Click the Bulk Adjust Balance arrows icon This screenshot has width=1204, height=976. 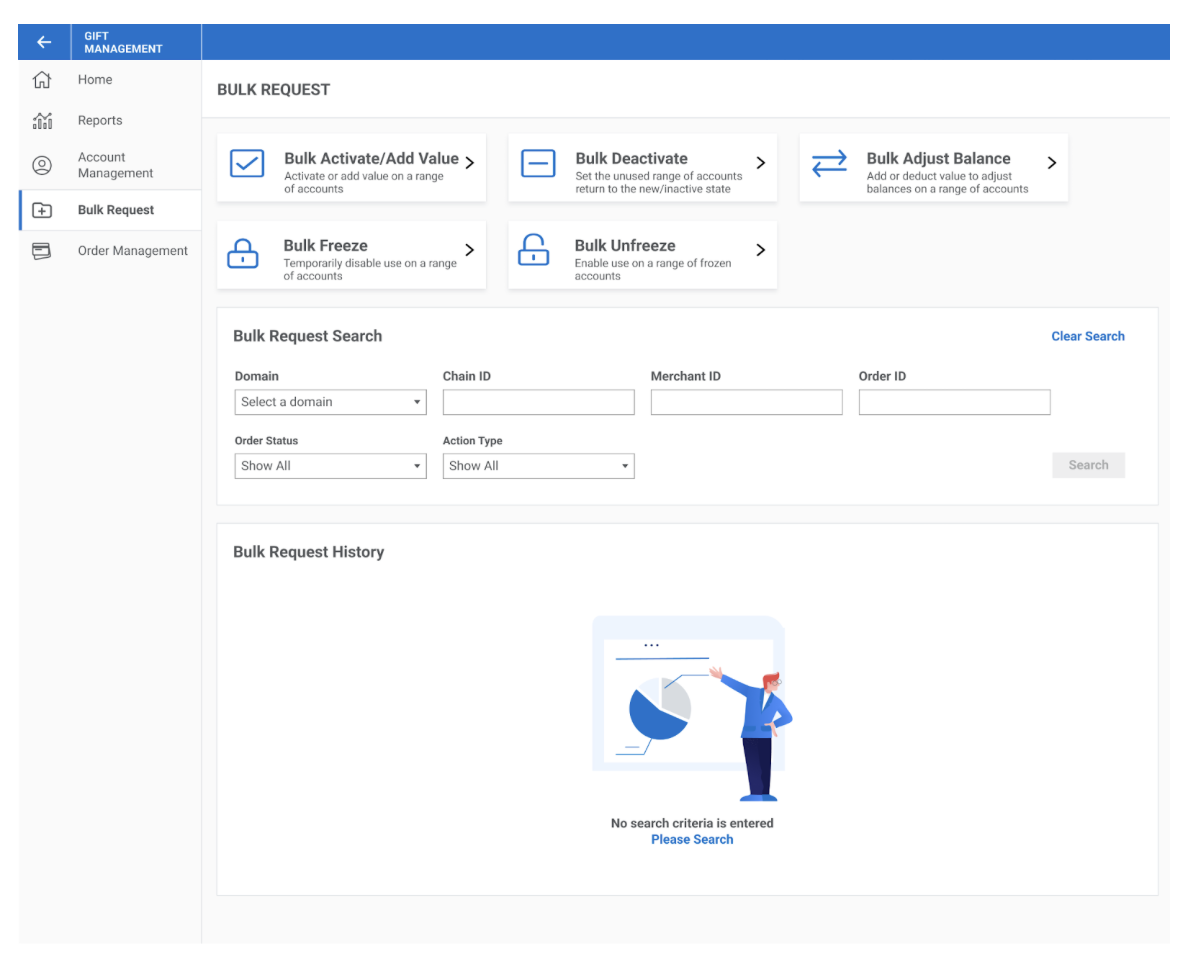point(829,164)
